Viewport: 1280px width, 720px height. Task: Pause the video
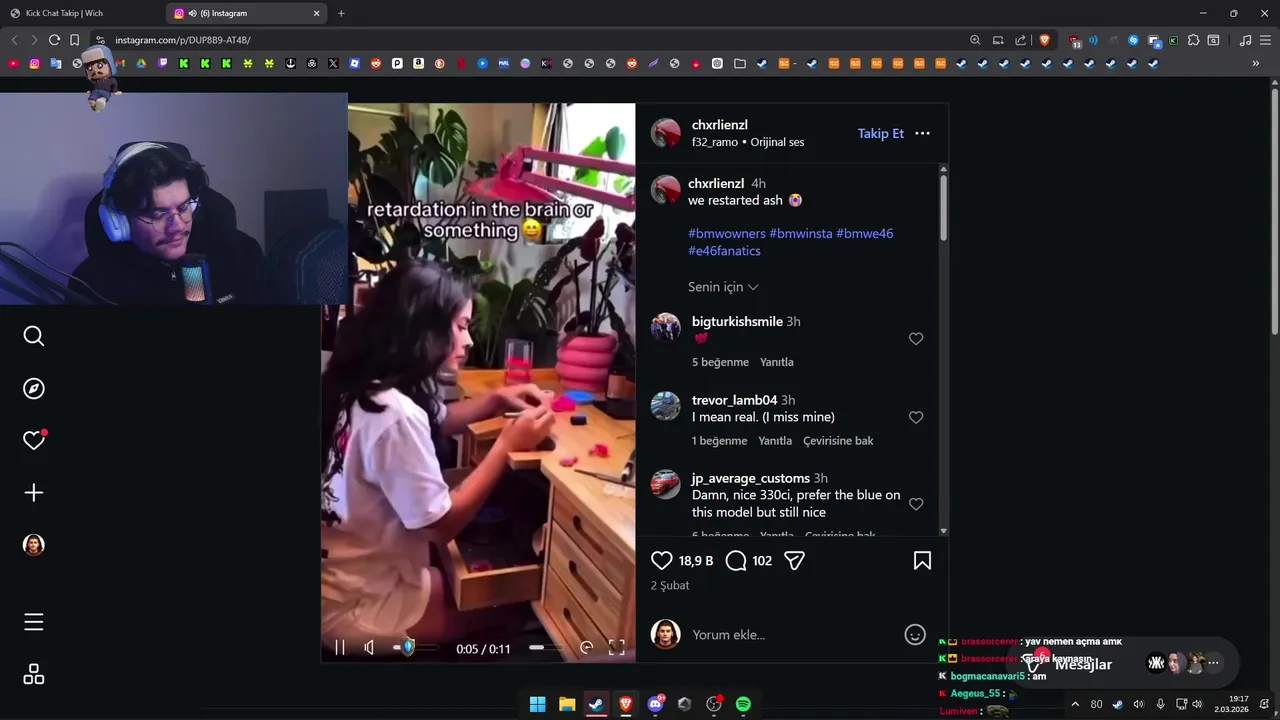point(340,648)
